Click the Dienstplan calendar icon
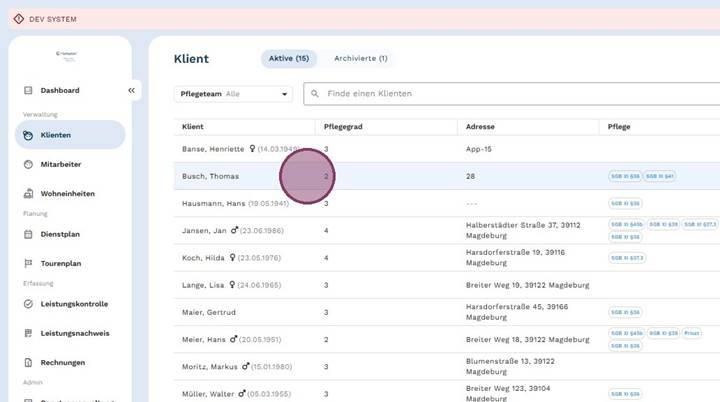Viewport: 720px width, 402px height. (28, 234)
